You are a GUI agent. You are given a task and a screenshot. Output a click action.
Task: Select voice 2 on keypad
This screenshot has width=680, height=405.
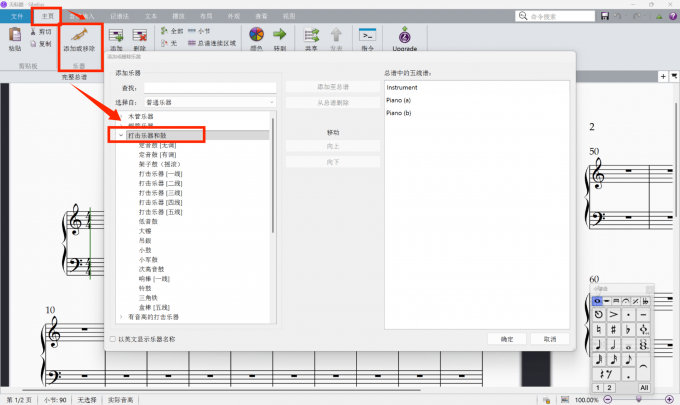(609, 388)
